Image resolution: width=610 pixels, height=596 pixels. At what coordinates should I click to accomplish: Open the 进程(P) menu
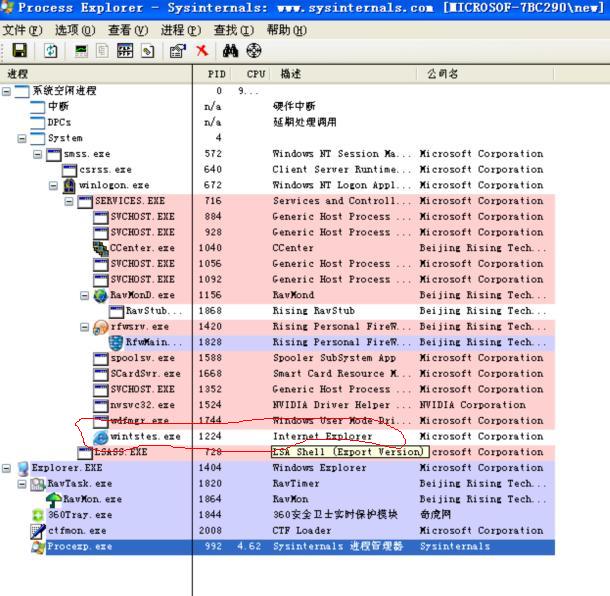181,30
